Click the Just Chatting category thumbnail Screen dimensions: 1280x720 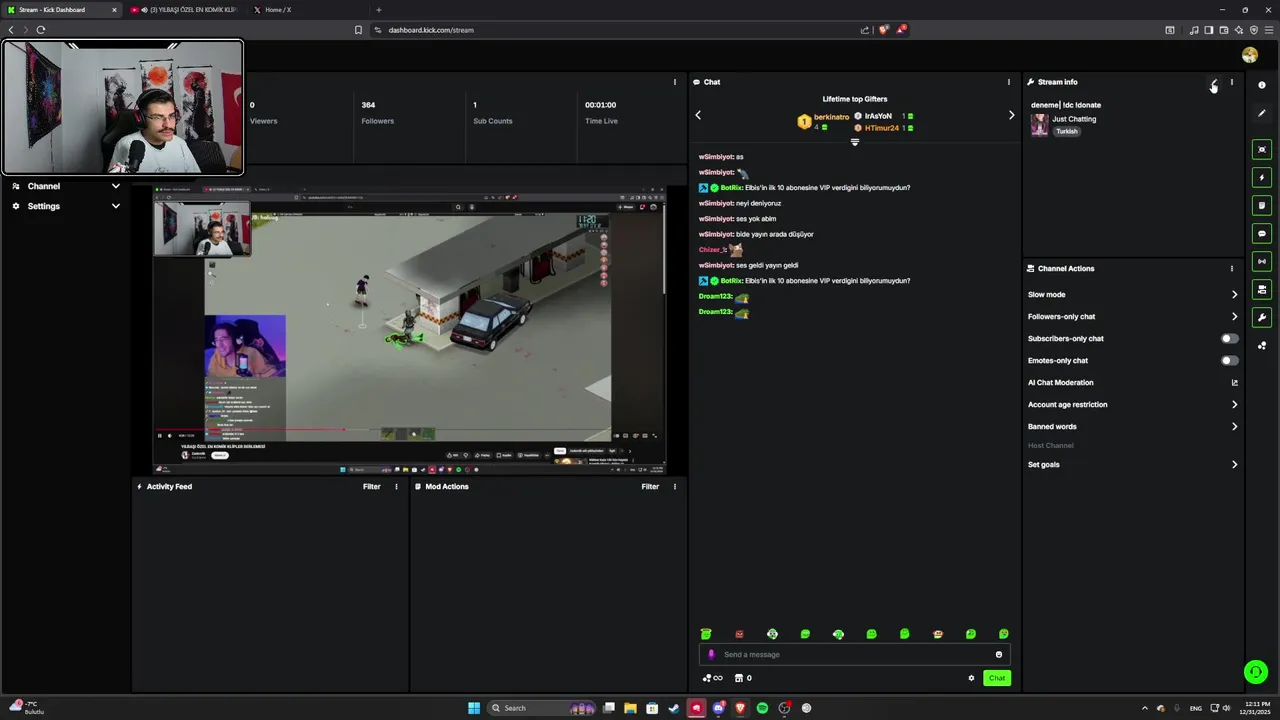point(1040,124)
